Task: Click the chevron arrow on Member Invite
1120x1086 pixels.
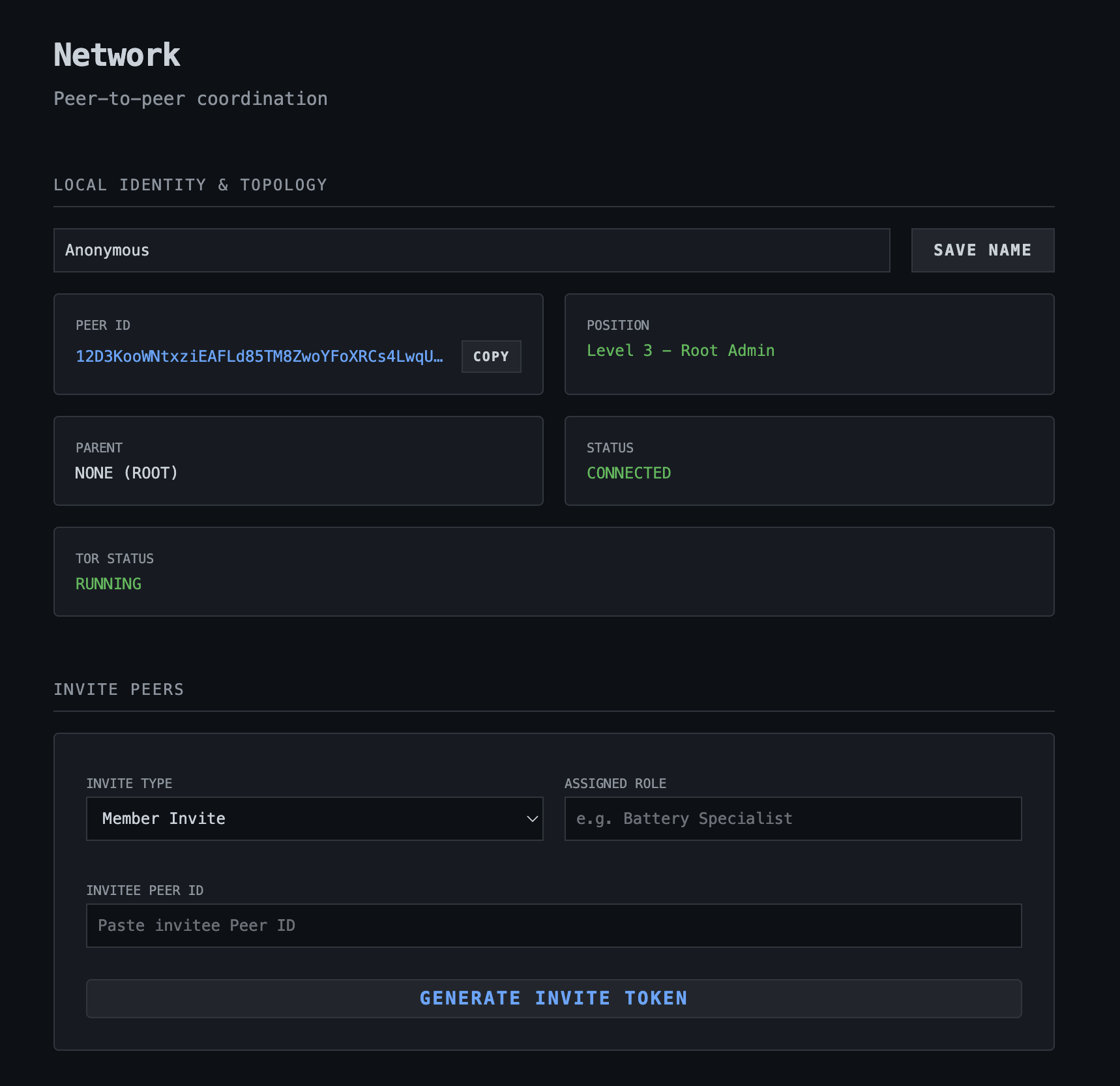Action: click(x=532, y=819)
